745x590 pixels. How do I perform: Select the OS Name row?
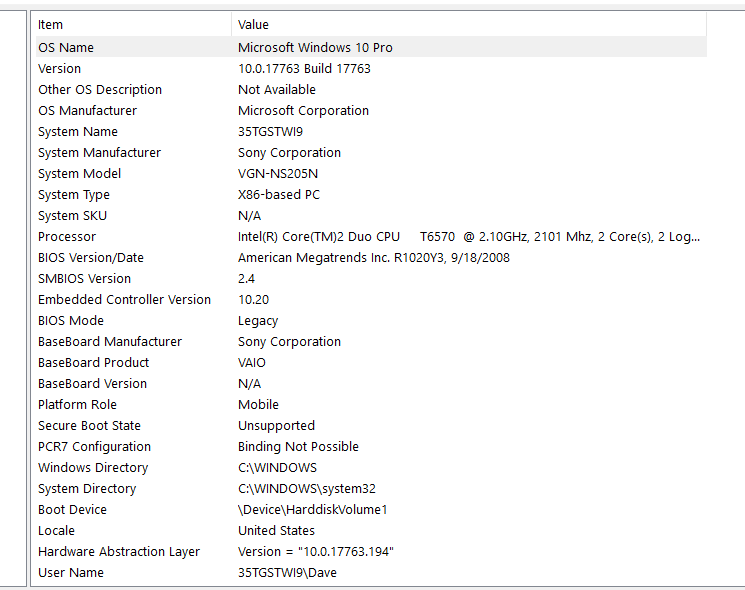(66, 47)
